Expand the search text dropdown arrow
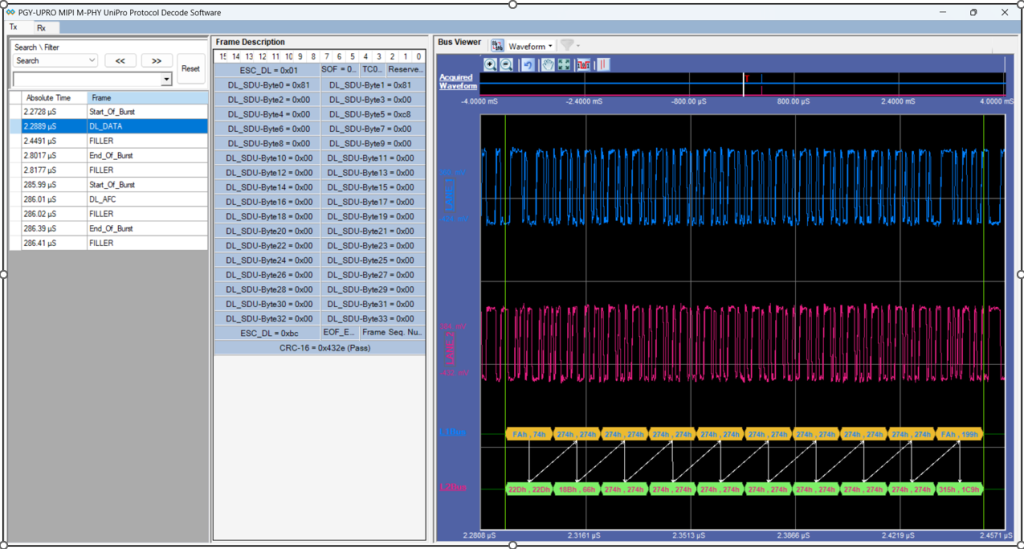This screenshot has width=1024, height=549. 167,79
